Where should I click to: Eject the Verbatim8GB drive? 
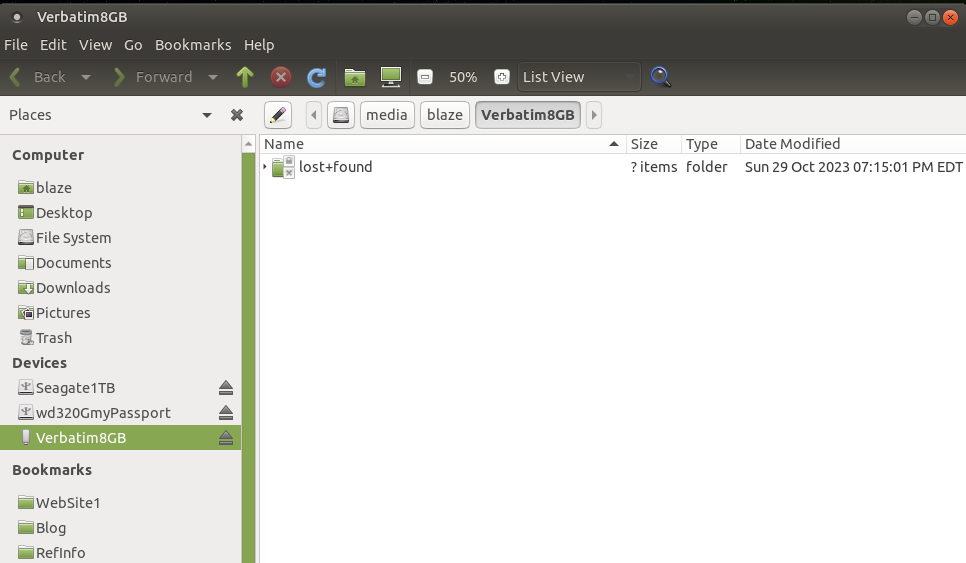click(225, 438)
